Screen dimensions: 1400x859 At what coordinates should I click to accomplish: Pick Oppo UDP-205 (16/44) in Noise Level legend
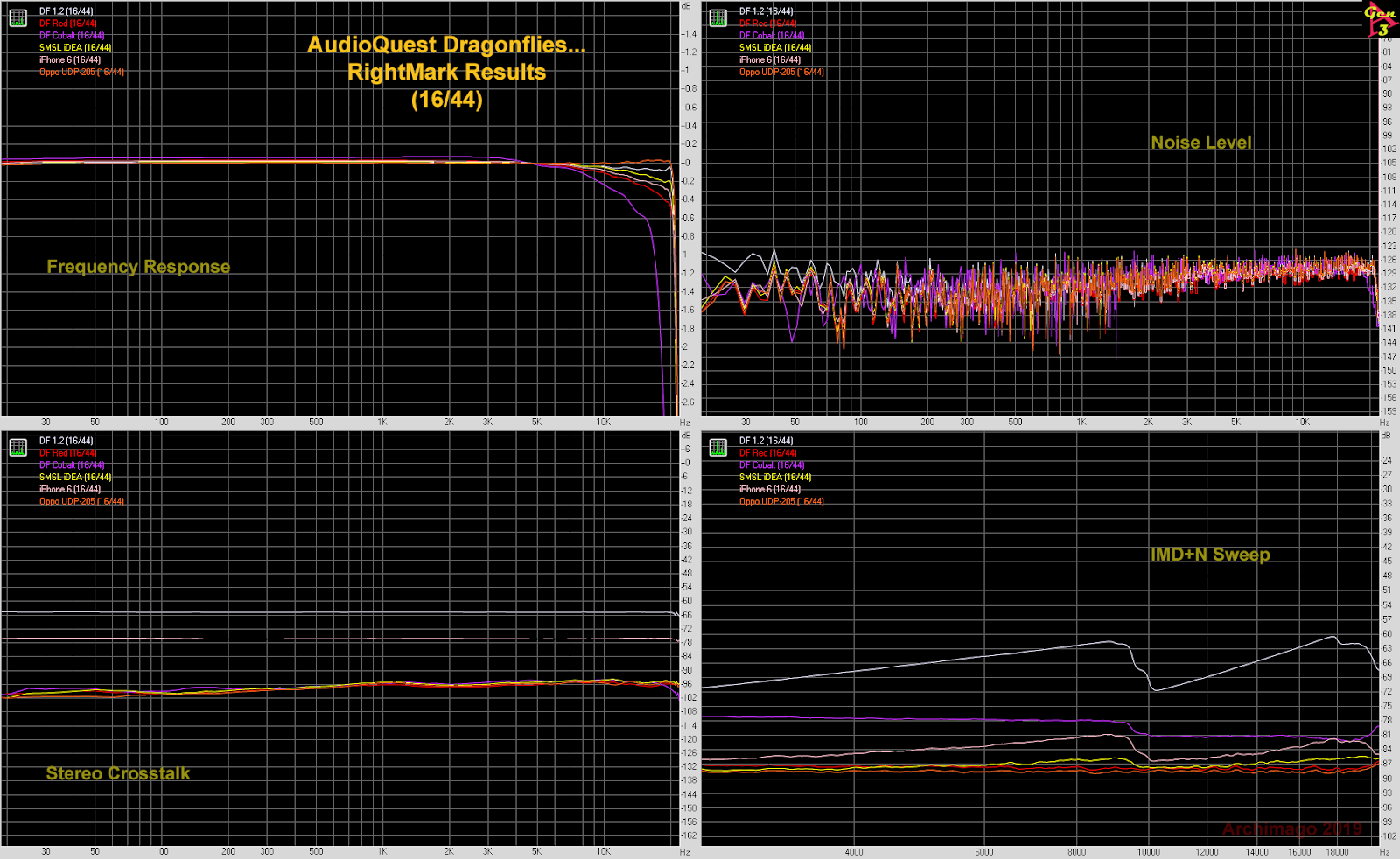pos(781,73)
